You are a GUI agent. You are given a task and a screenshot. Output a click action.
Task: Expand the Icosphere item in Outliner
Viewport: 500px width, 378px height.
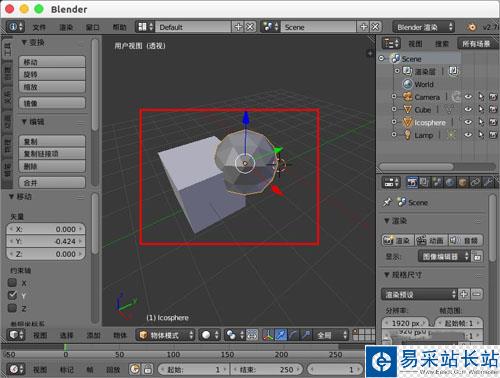(394, 122)
